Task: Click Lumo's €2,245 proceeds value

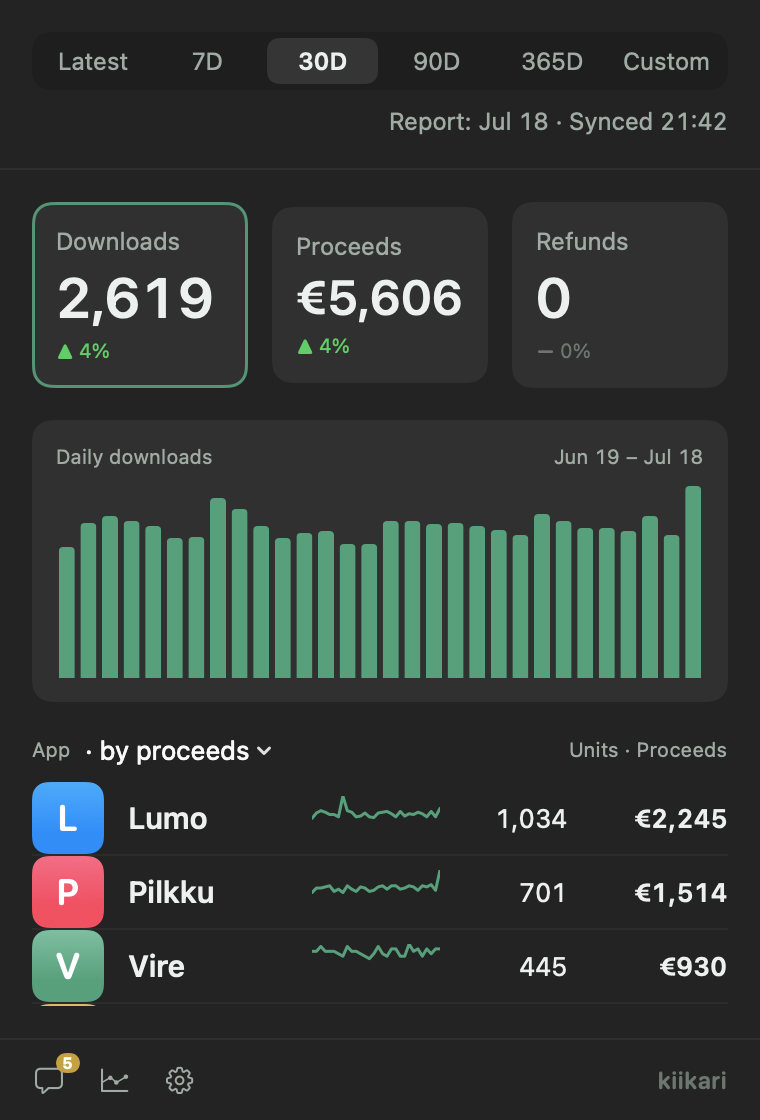Action: (681, 819)
